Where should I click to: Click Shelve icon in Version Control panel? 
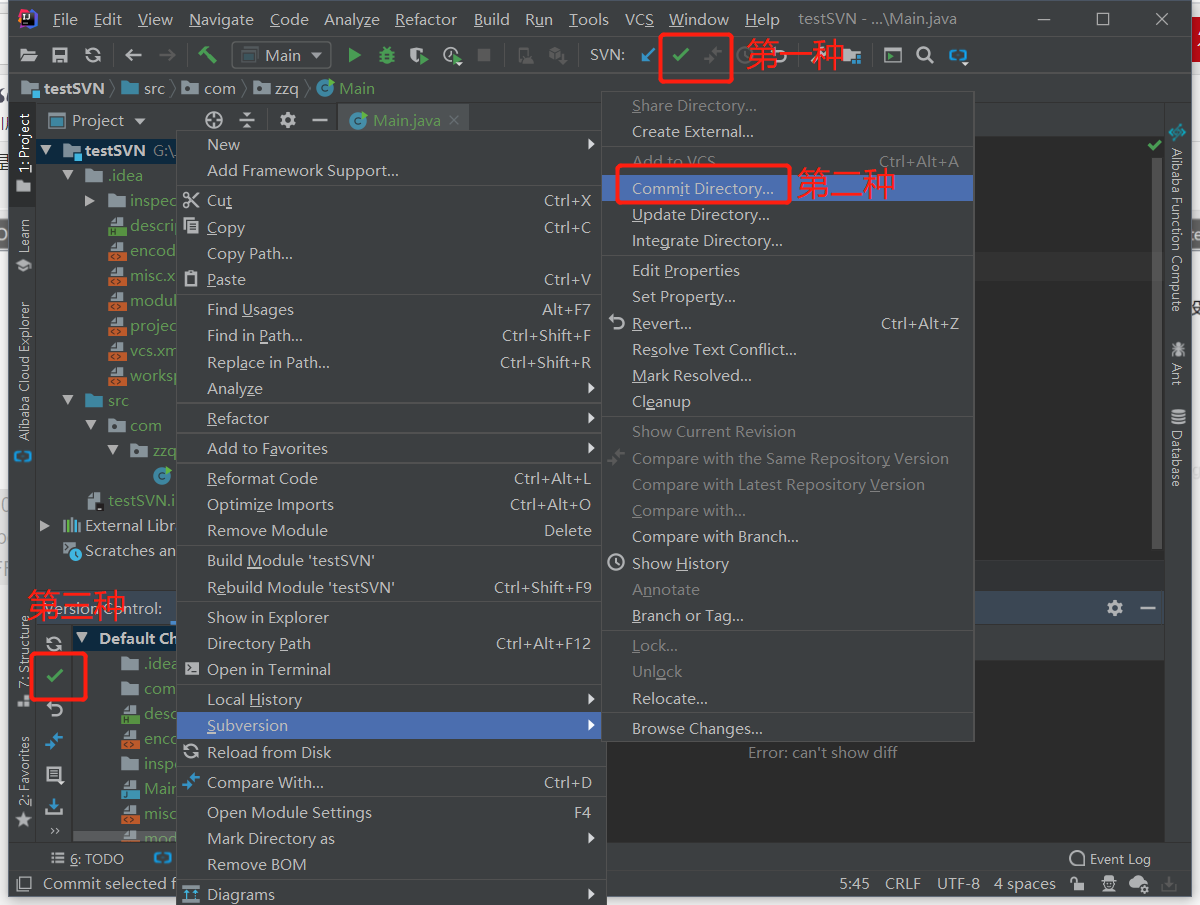54,806
